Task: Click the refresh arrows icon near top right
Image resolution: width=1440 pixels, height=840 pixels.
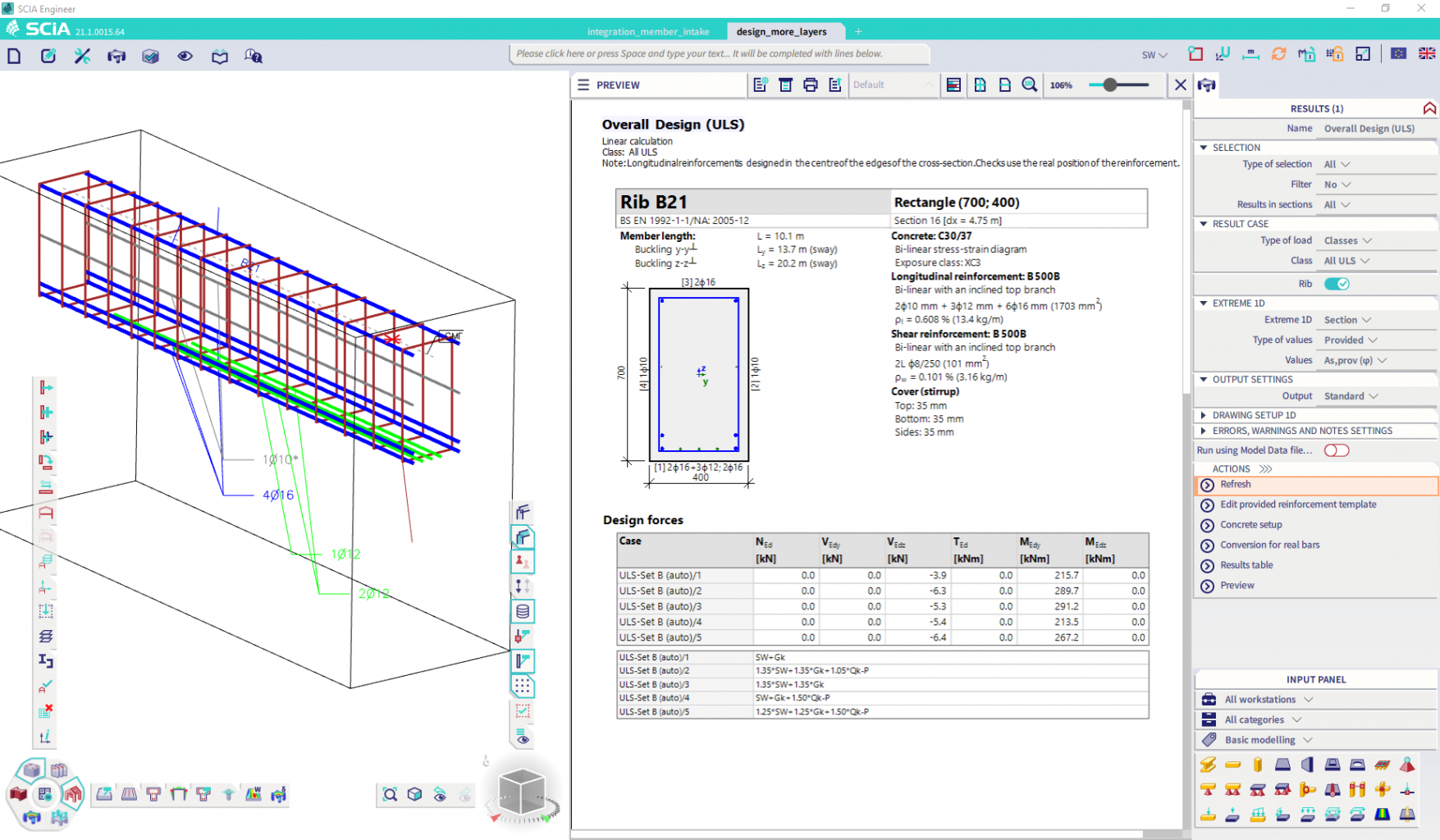Action: click(x=1278, y=54)
